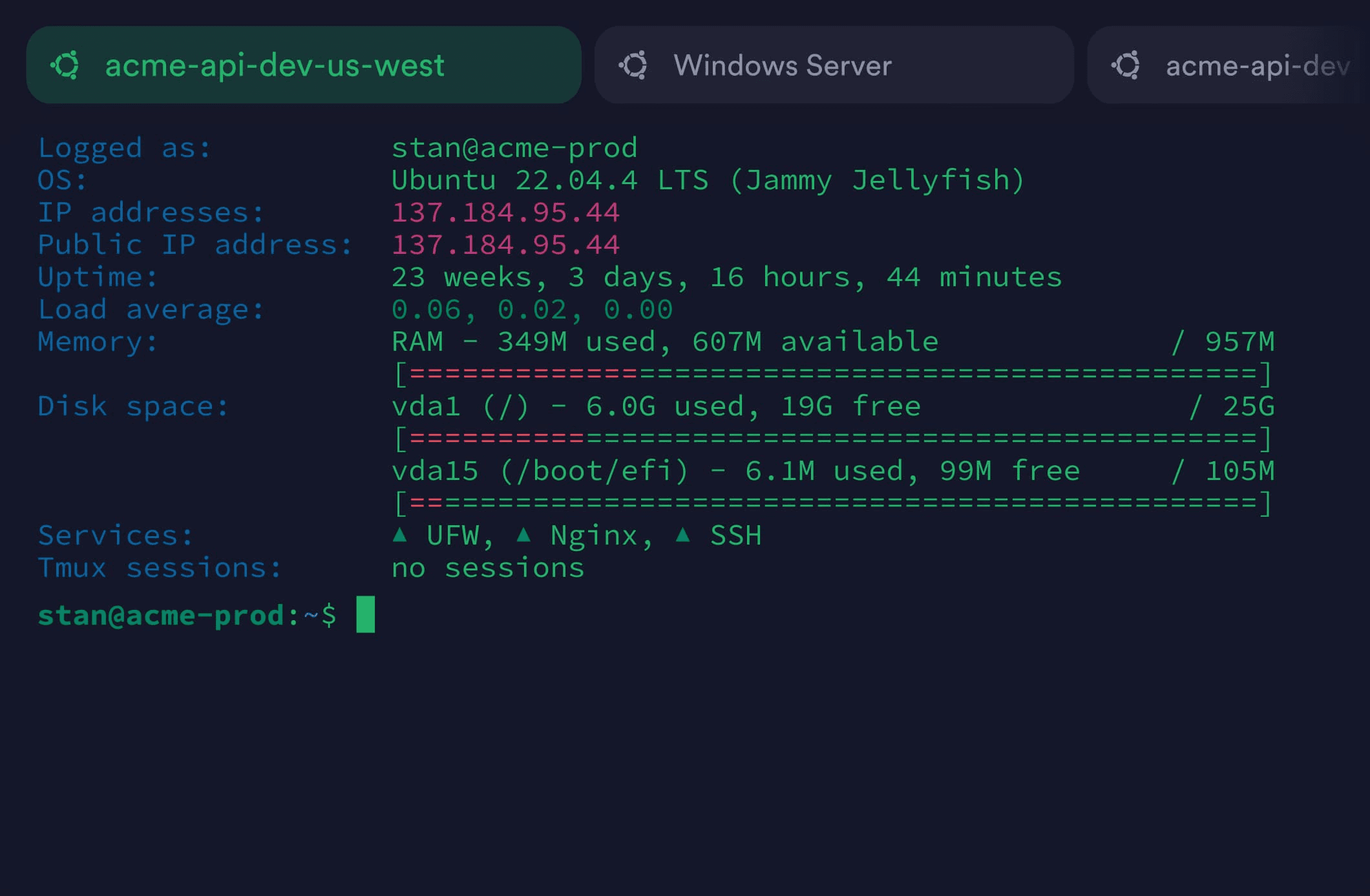
Task: Click the vda1 disk usage bar
Action: coord(833,439)
